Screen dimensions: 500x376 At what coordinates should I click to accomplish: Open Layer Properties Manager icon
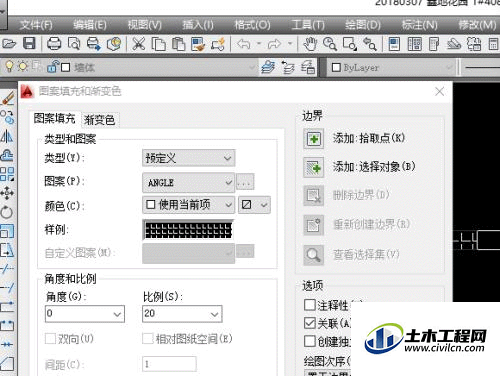[268, 67]
